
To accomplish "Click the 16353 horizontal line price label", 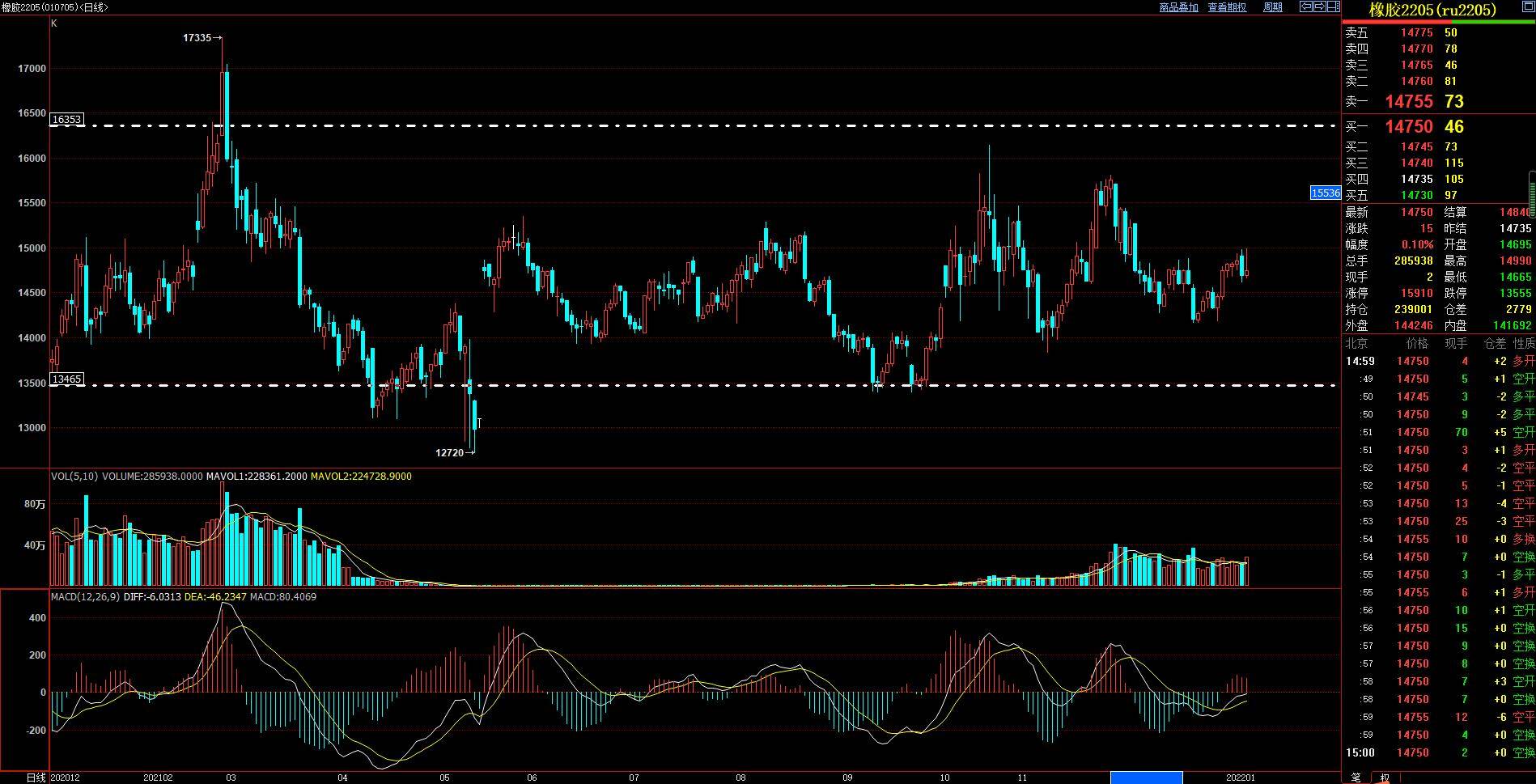I will tap(66, 119).
